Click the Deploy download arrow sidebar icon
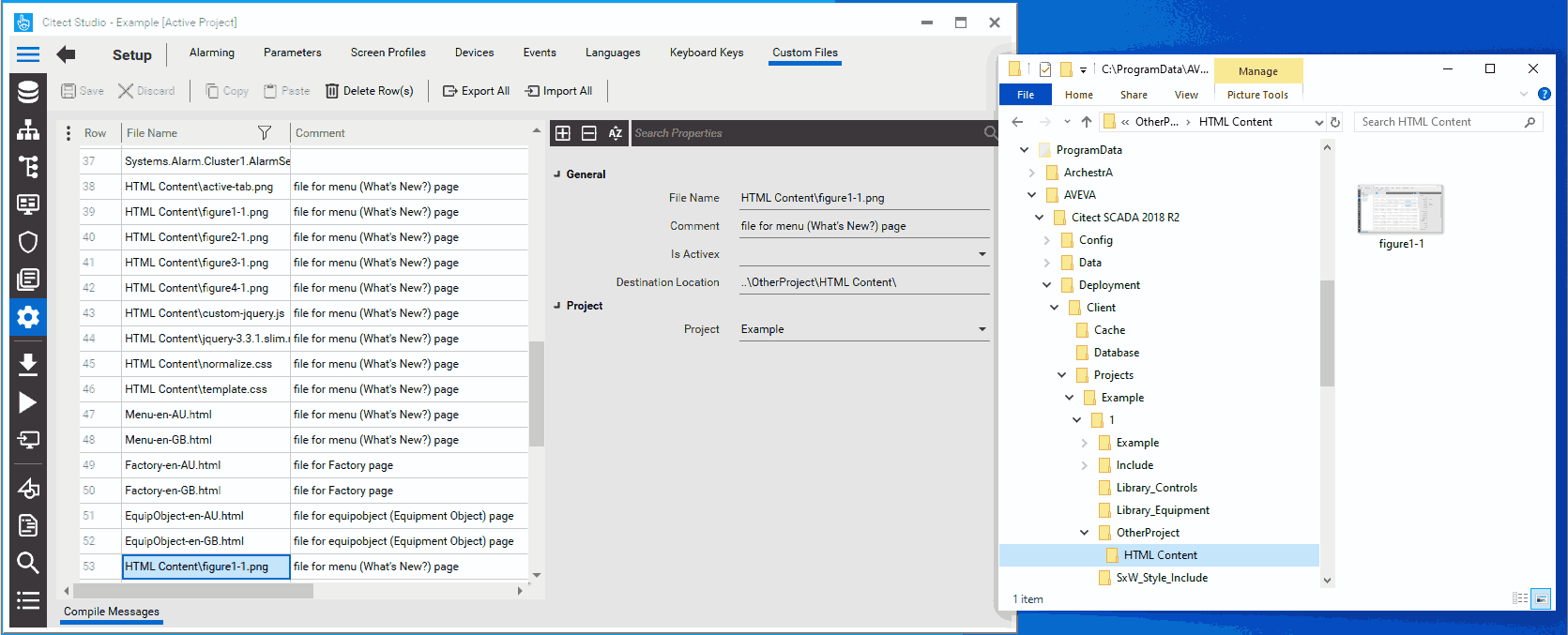This screenshot has width=1568, height=635. coord(28,364)
